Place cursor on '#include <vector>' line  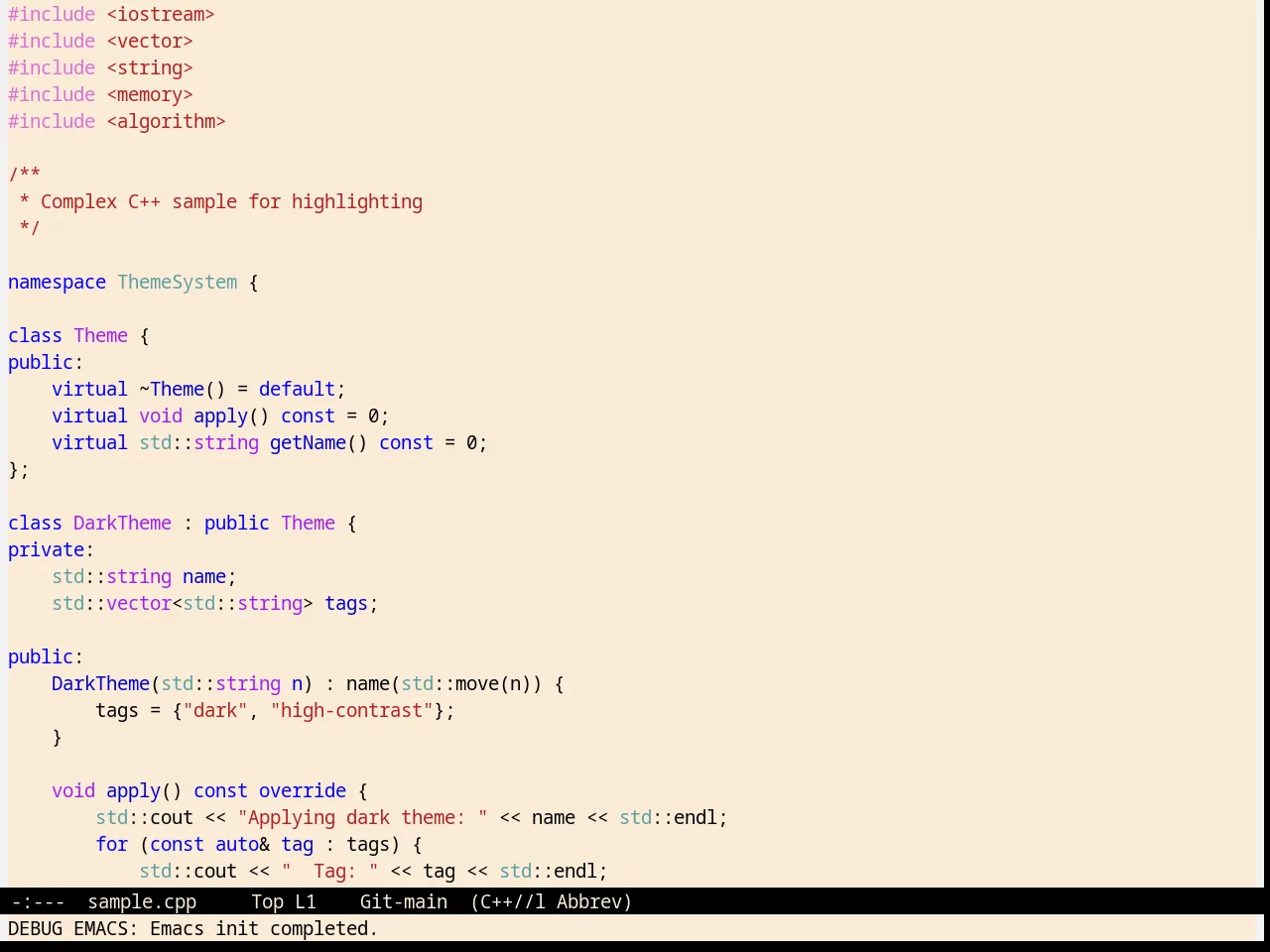100,41
